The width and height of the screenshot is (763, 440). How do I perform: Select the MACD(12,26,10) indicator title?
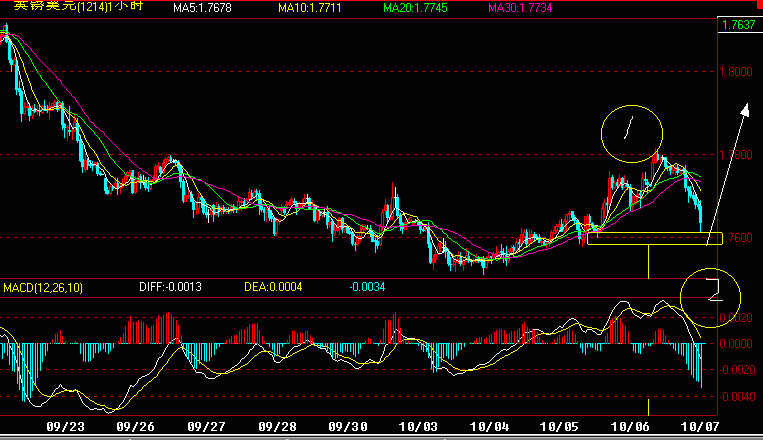[43, 288]
